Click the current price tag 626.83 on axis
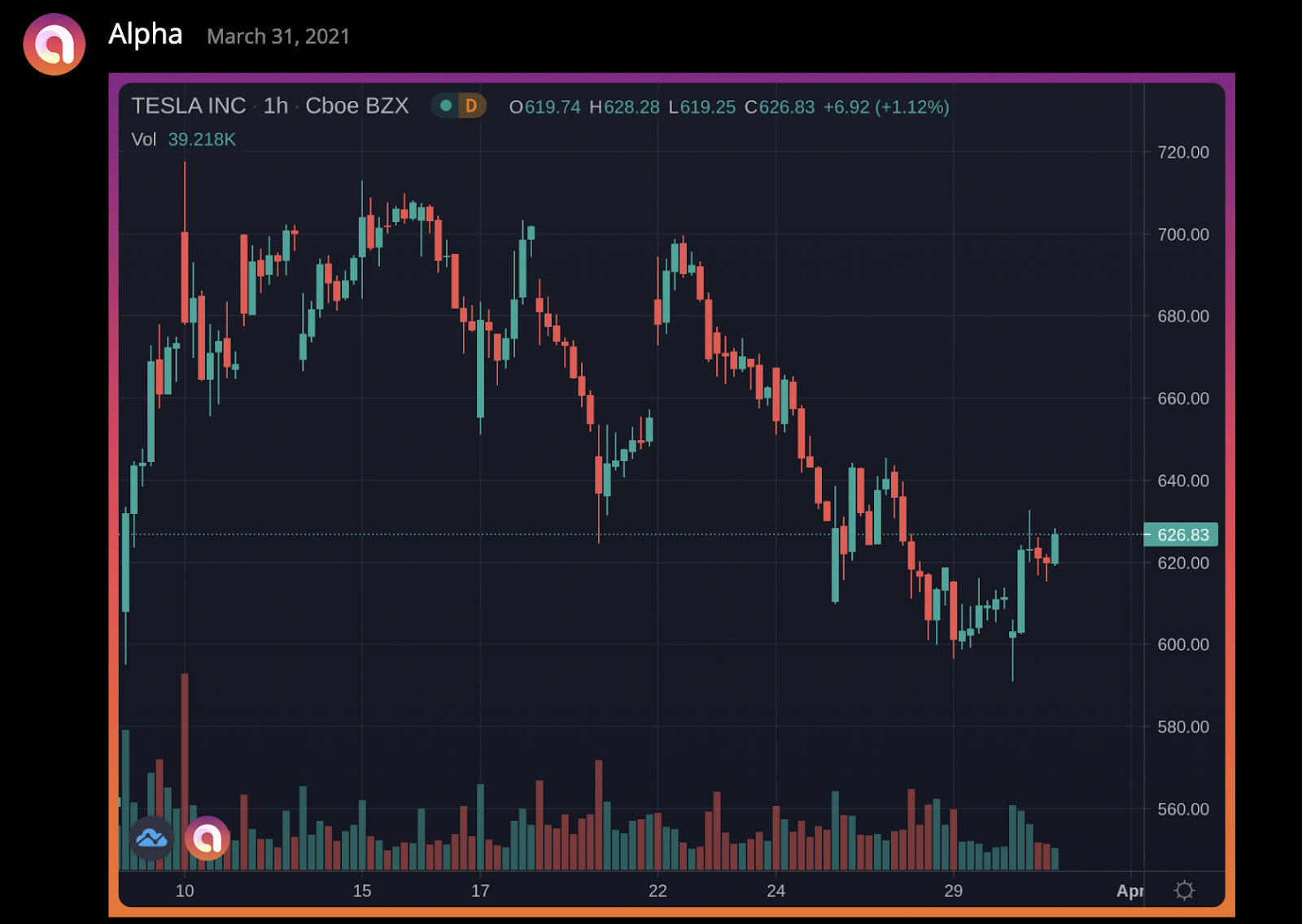This screenshot has height=924, width=1302. [1181, 534]
